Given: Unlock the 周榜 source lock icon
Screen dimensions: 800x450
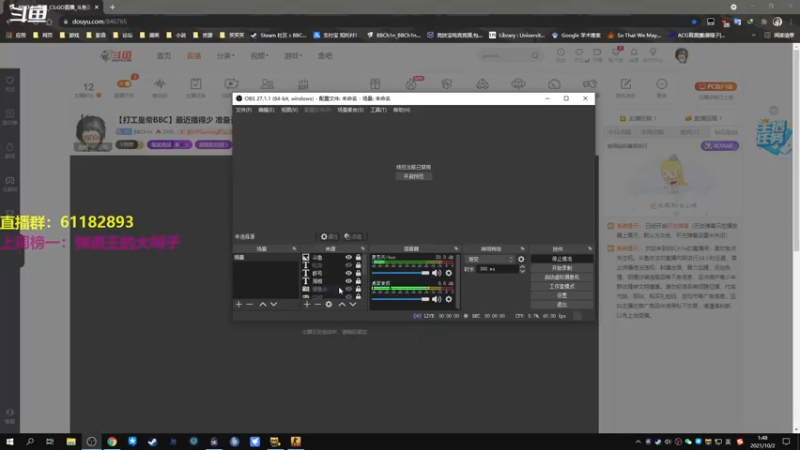Looking at the screenshot, I should [x=358, y=281].
